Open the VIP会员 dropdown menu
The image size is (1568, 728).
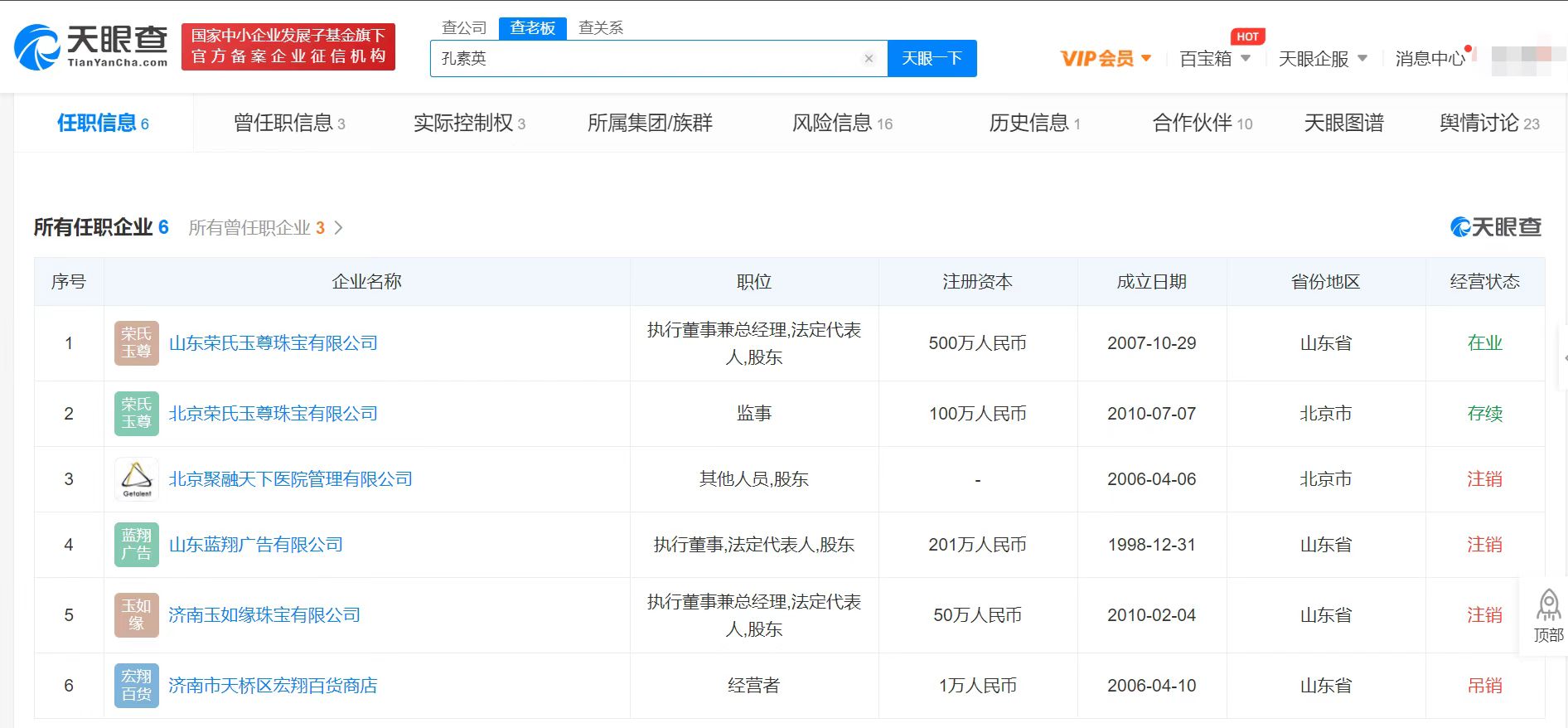[1106, 59]
